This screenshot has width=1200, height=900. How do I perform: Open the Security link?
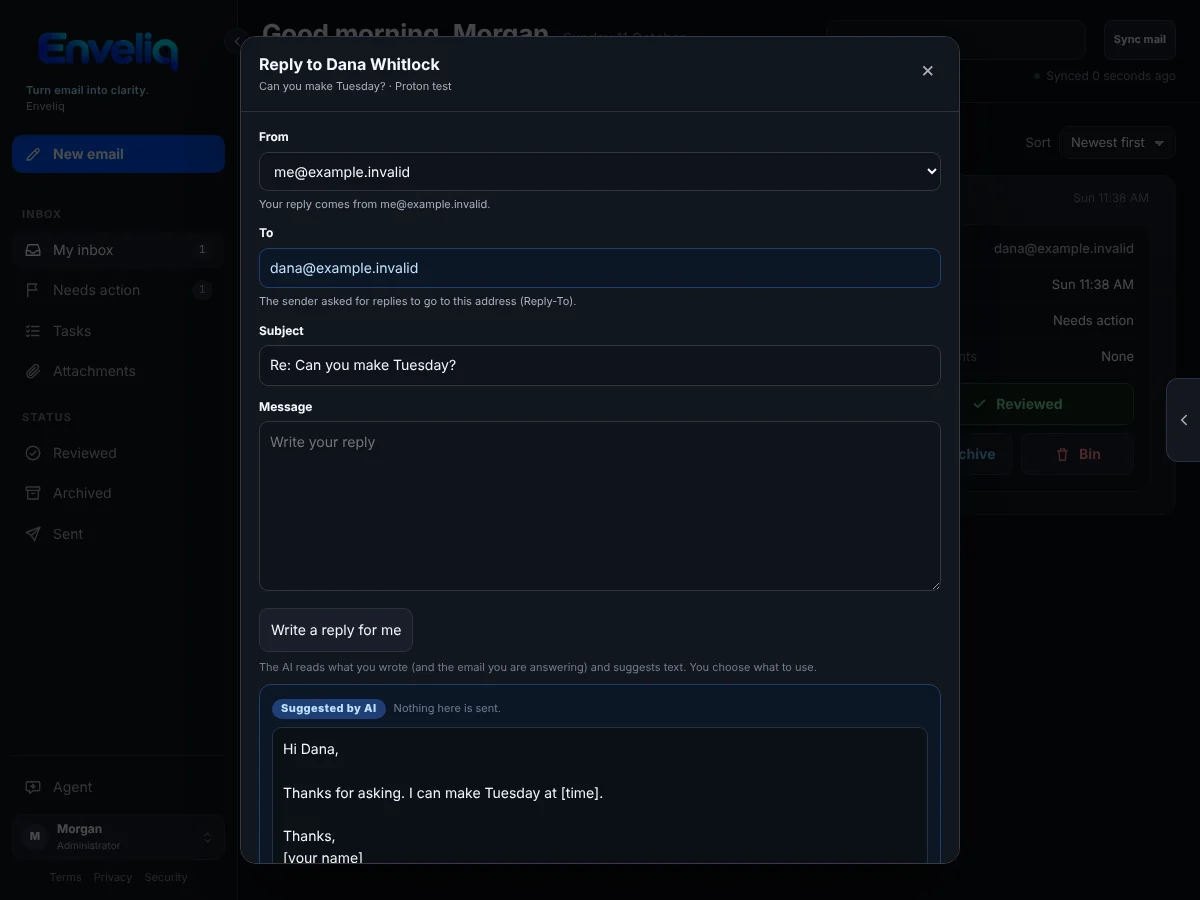coord(166,877)
